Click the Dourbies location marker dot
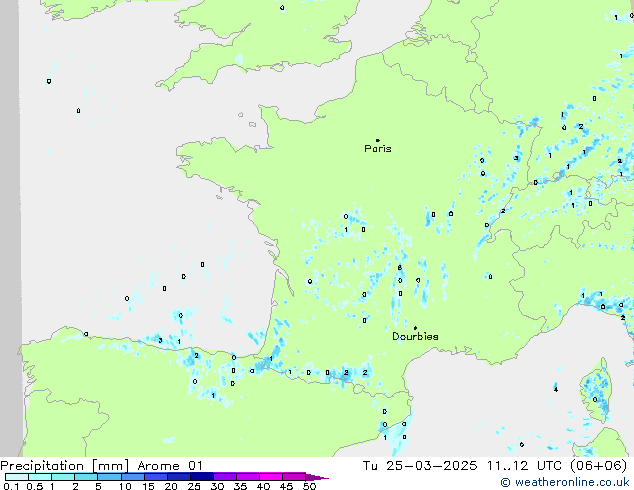 (x=415, y=328)
